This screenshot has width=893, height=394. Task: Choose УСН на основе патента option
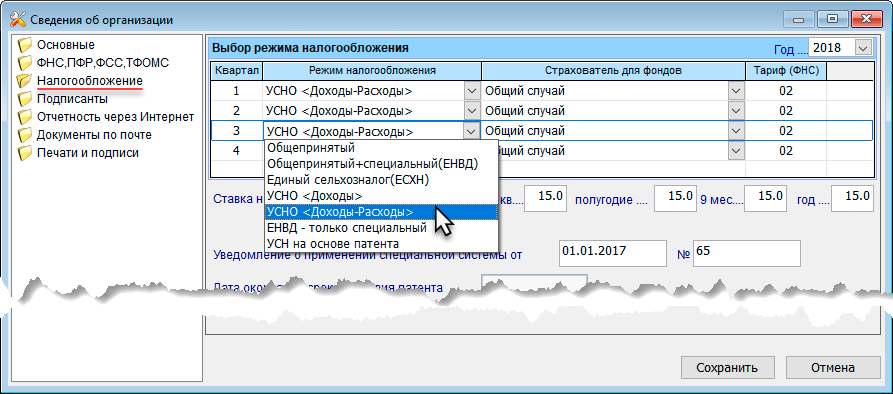(381, 244)
